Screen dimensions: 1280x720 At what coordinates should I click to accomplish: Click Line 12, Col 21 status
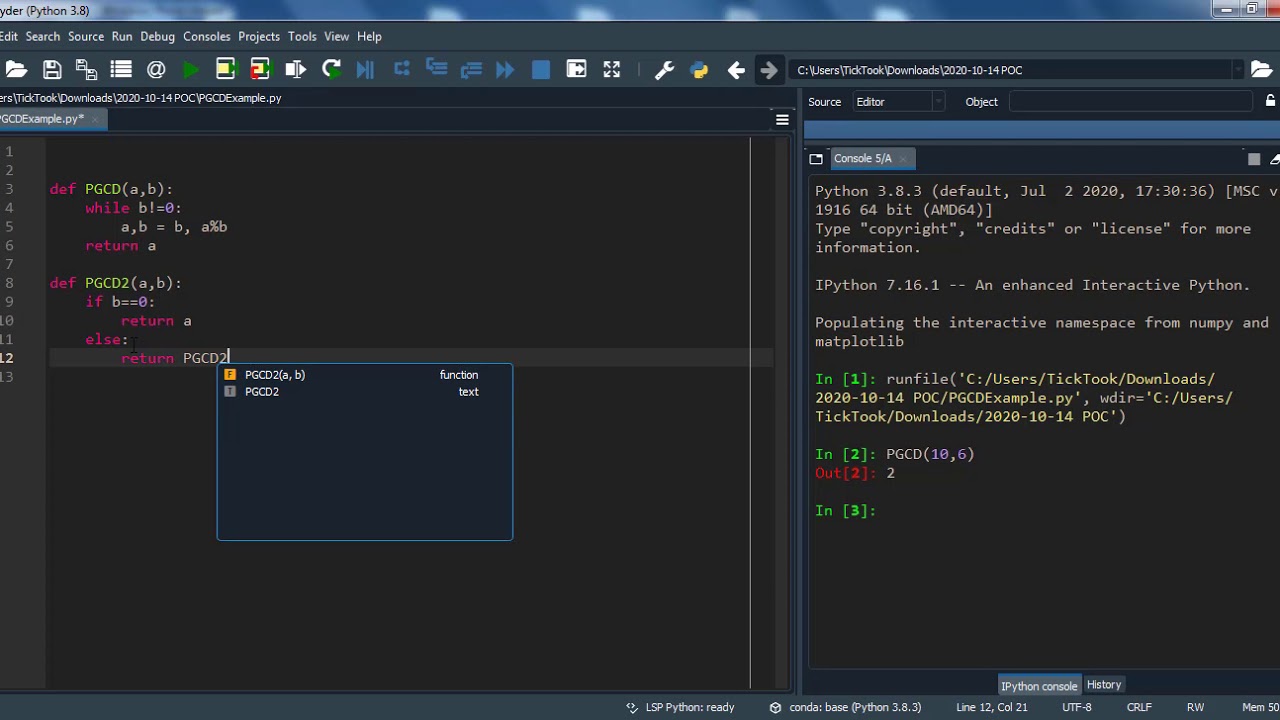991,707
